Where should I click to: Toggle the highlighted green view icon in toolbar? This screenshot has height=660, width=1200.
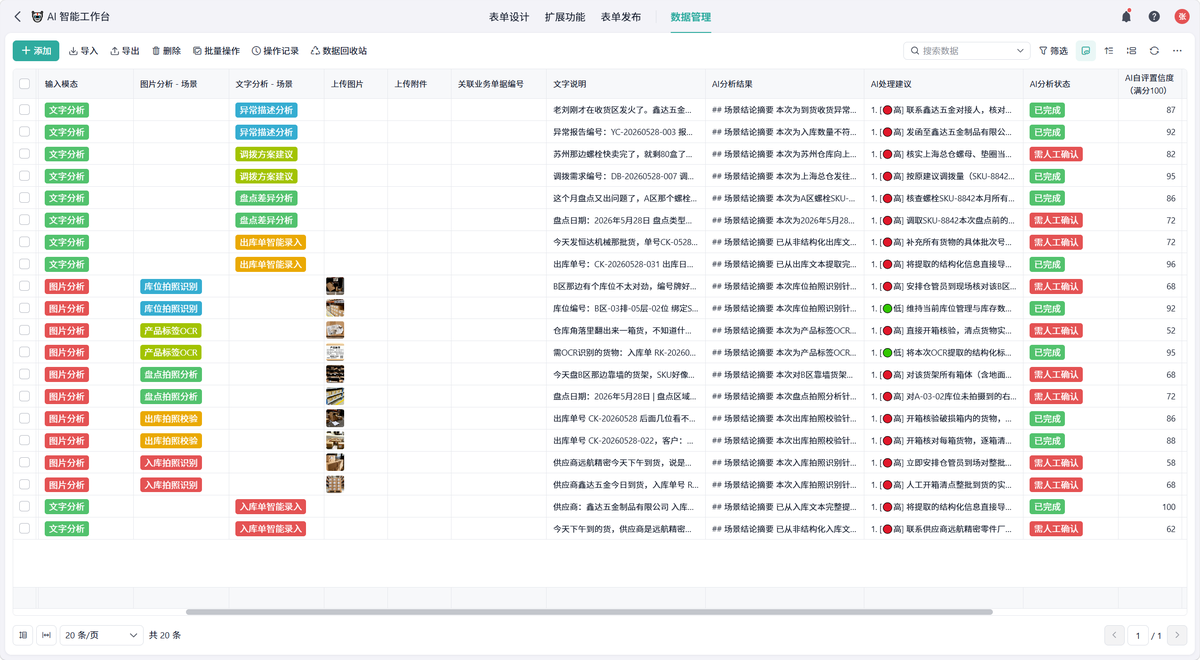1086,51
